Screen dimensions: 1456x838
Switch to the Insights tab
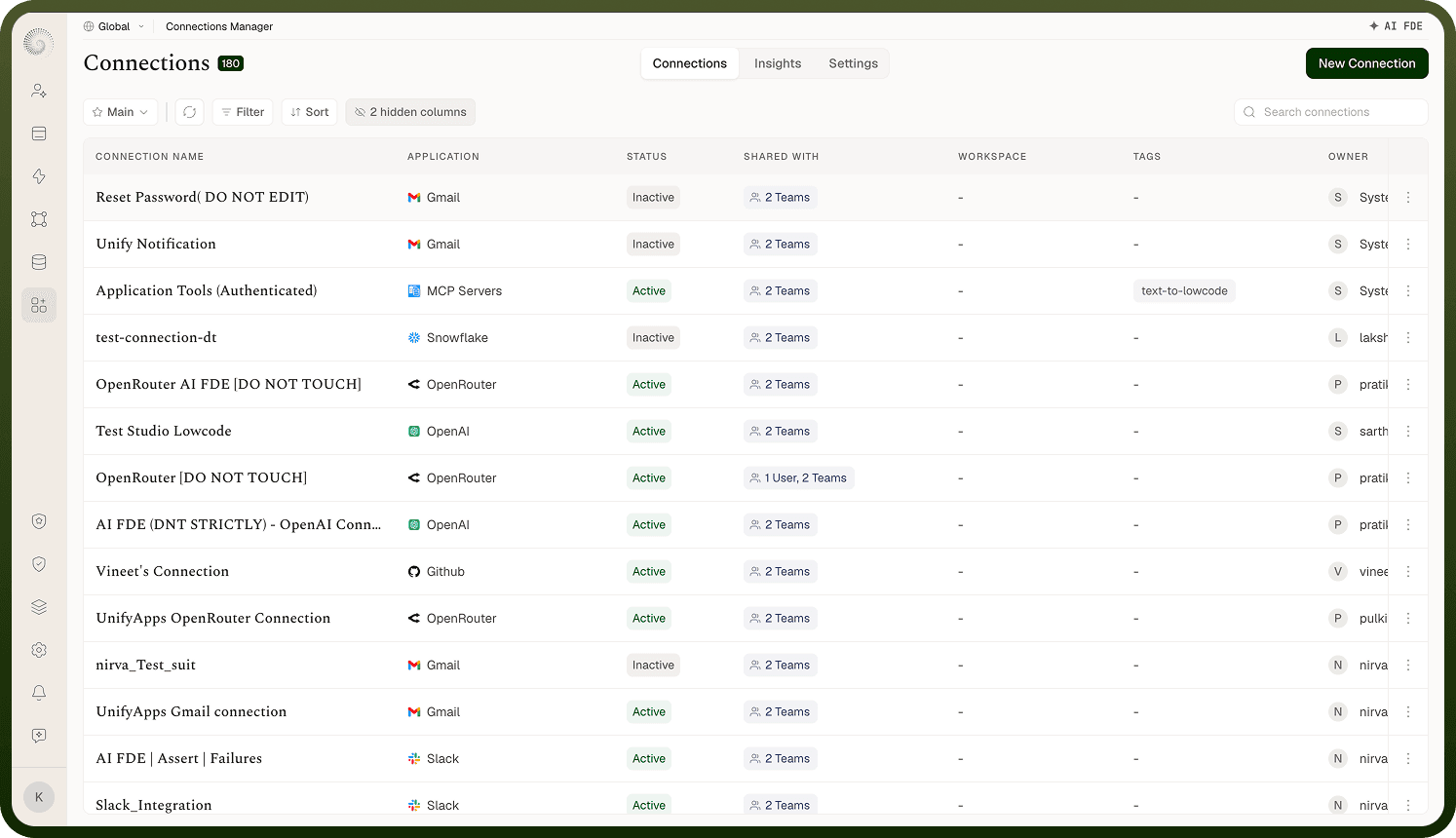(778, 63)
